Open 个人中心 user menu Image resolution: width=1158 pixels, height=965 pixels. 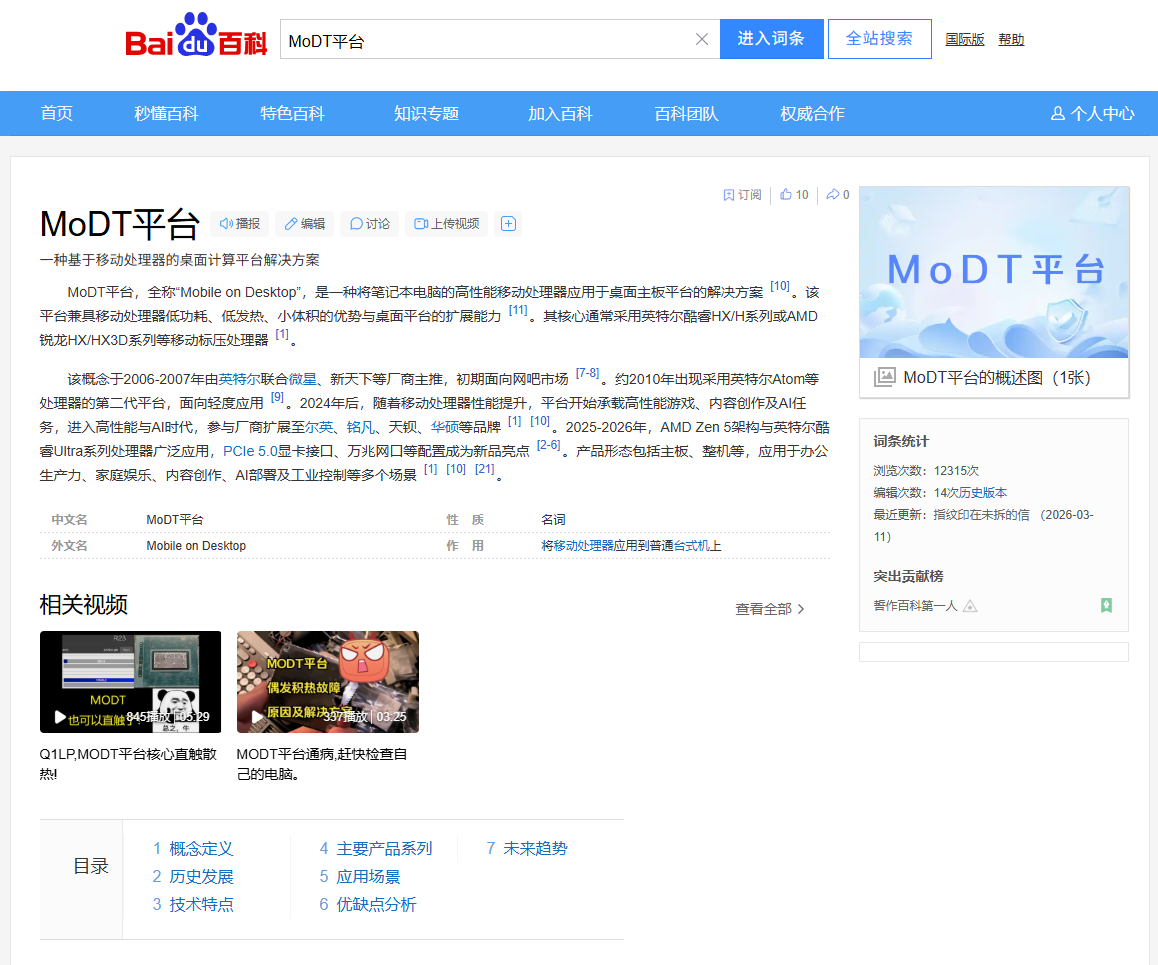point(1092,114)
